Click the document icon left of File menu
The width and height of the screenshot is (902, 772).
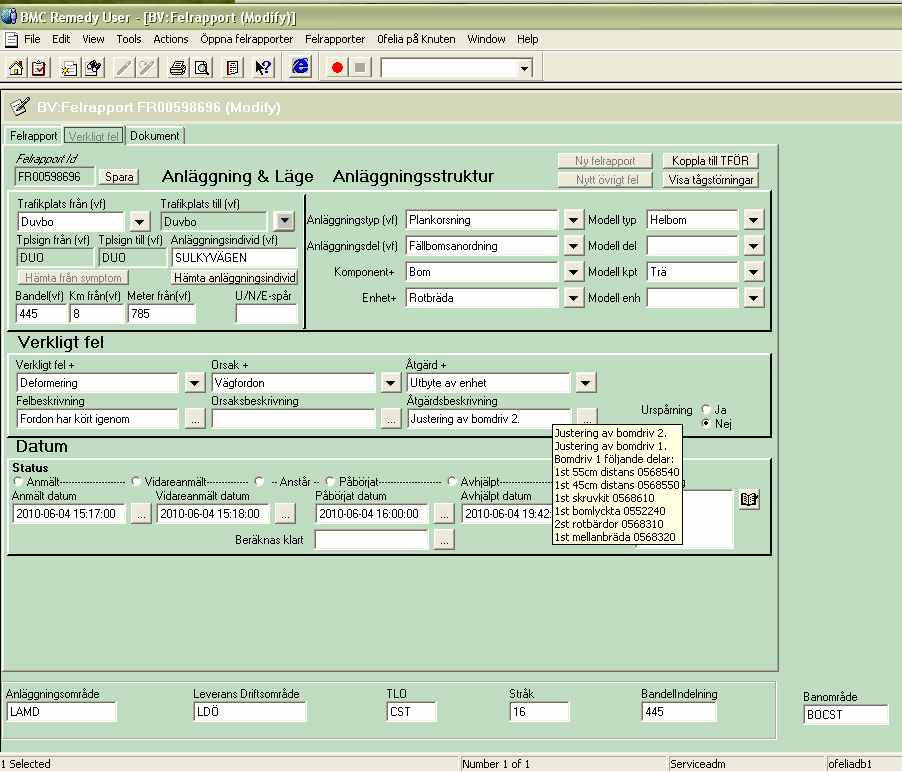tap(12, 40)
